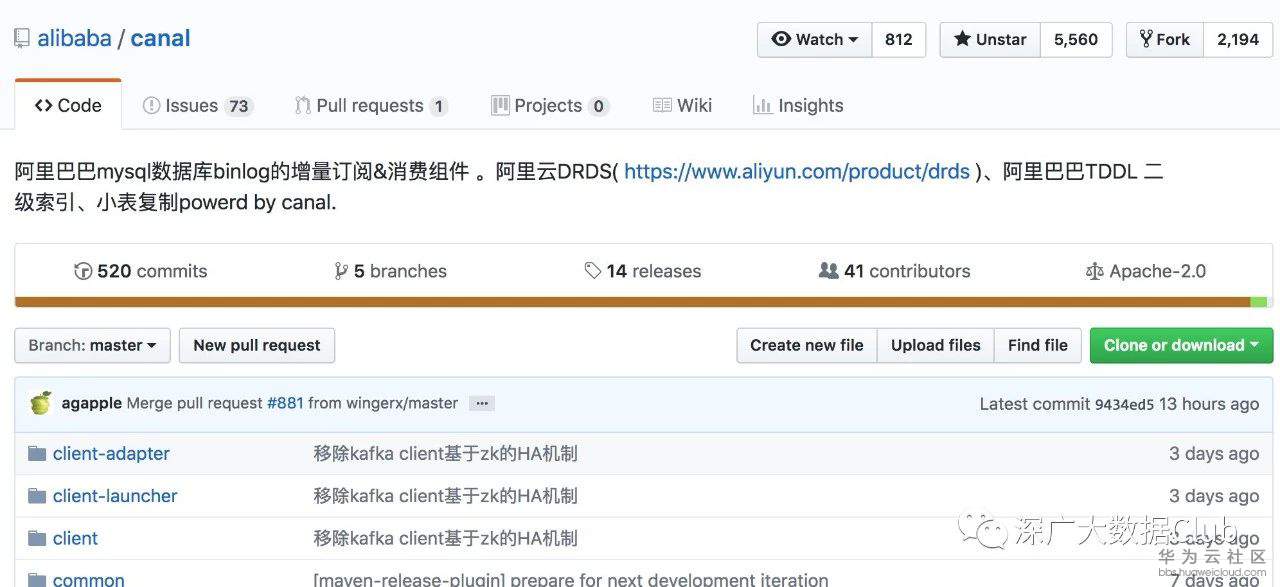Click the client-adapter folder icon
This screenshot has width=1280, height=587.
(37, 454)
